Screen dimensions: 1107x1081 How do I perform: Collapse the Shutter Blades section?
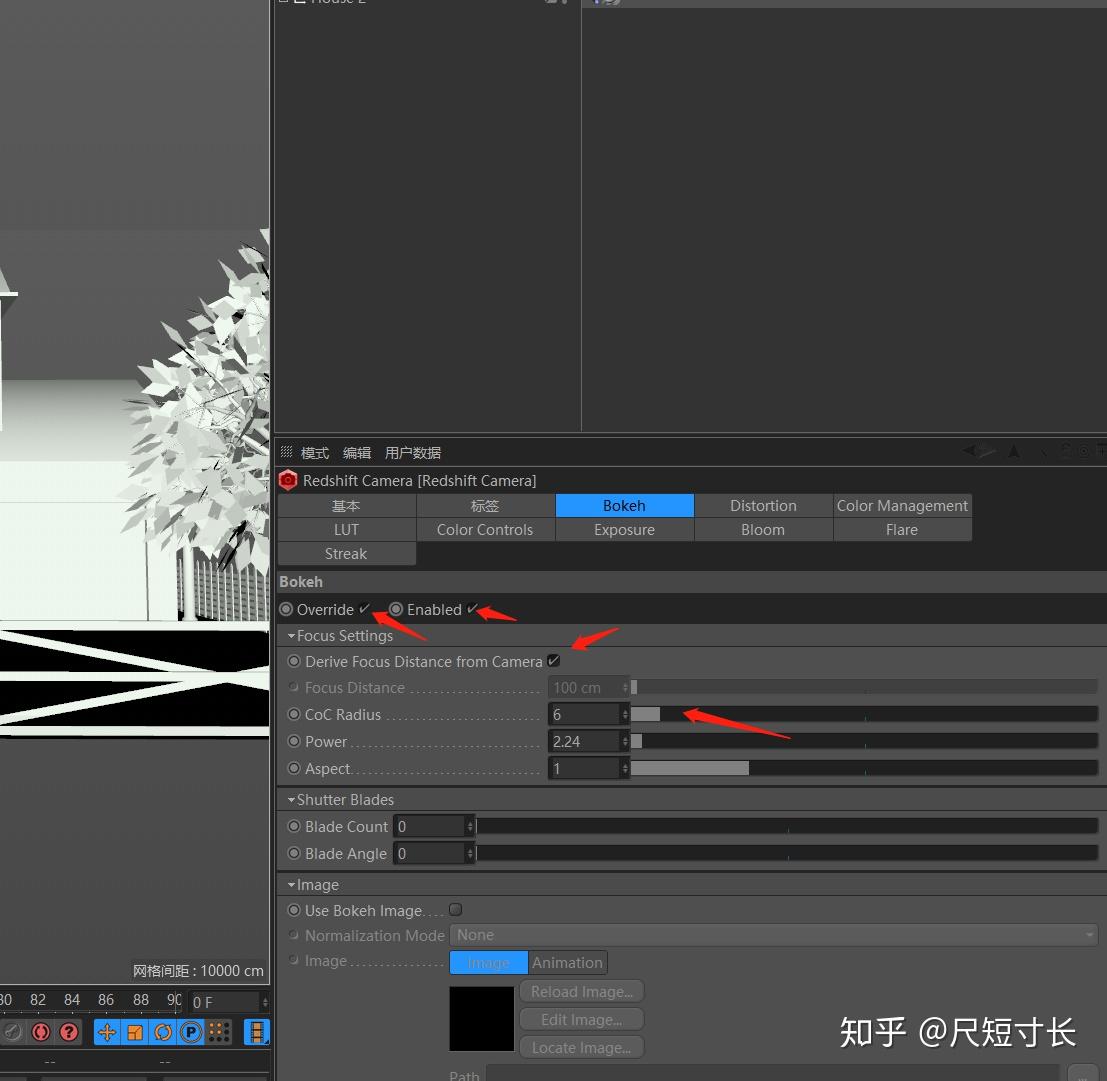point(291,799)
